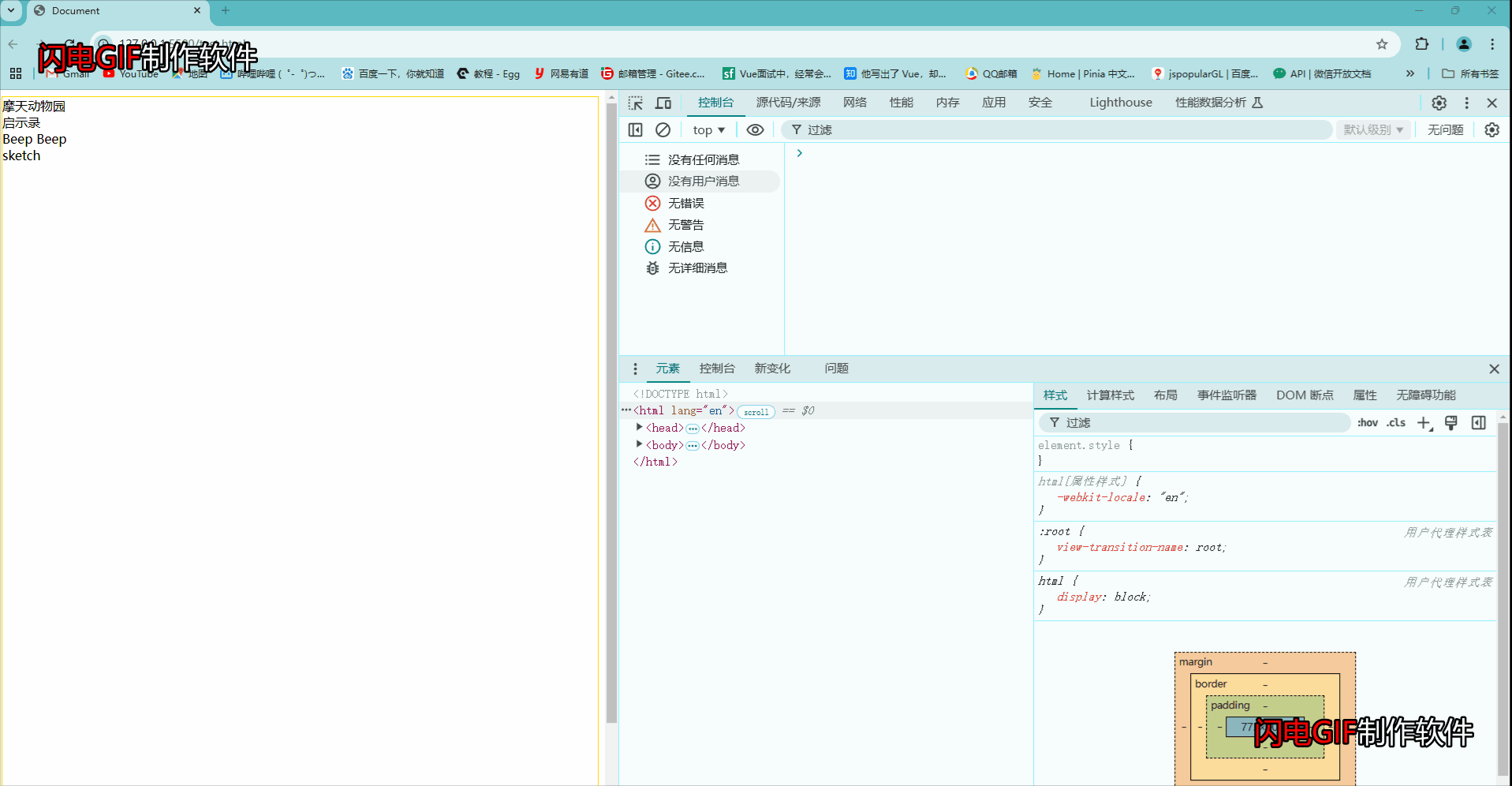Toggle the device toolbar emulation icon
Viewport: 1512px width, 786px height.
(x=663, y=103)
